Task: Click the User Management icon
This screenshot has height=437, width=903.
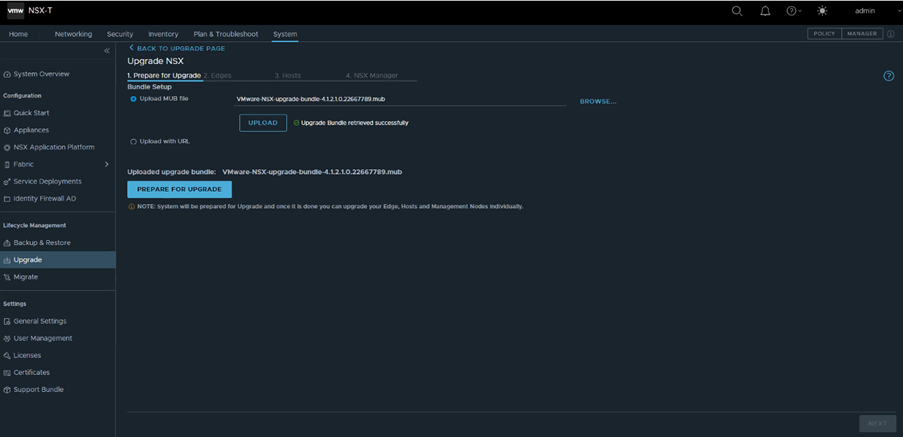Action: (x=7, y=339)
